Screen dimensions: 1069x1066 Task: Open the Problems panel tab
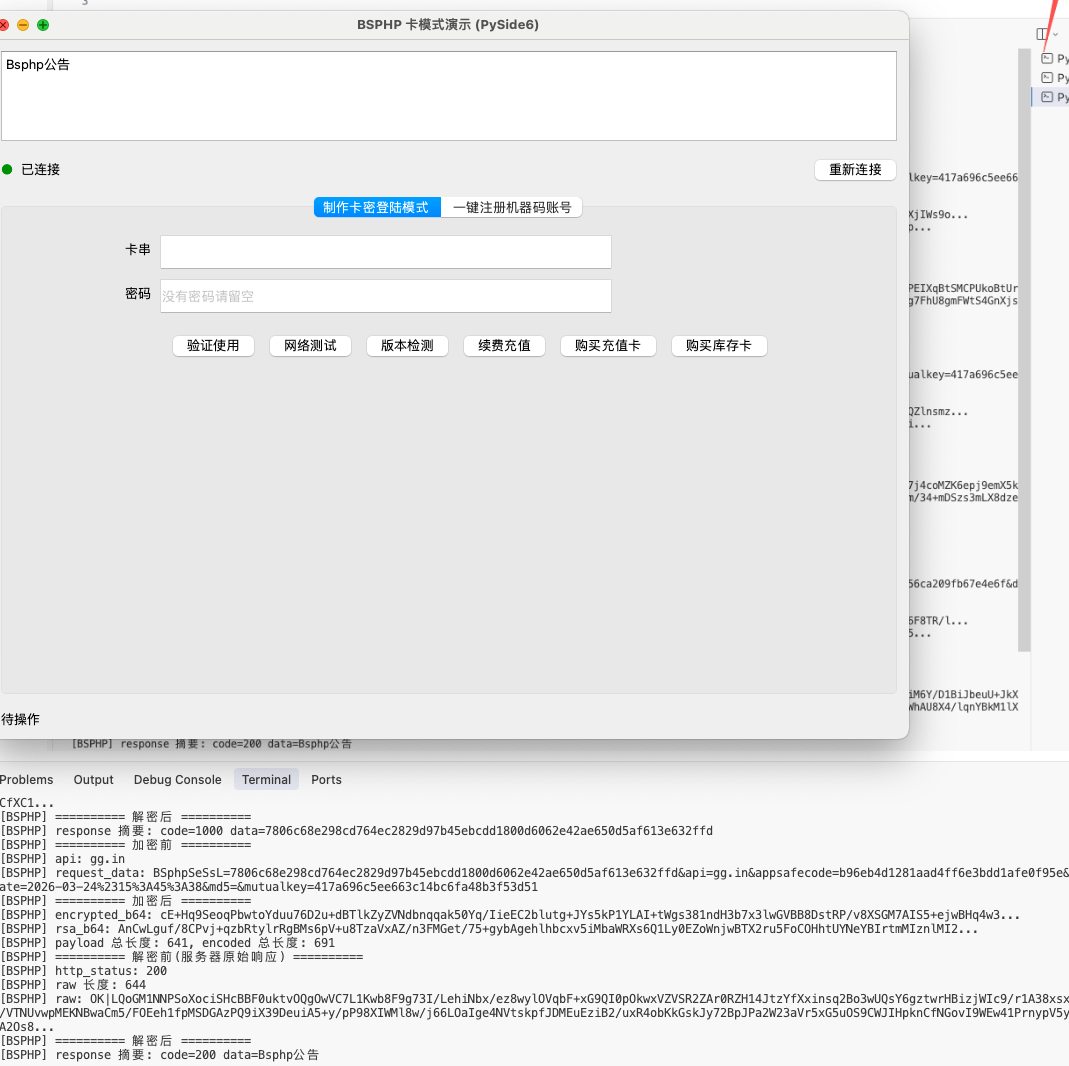[26, 780]
